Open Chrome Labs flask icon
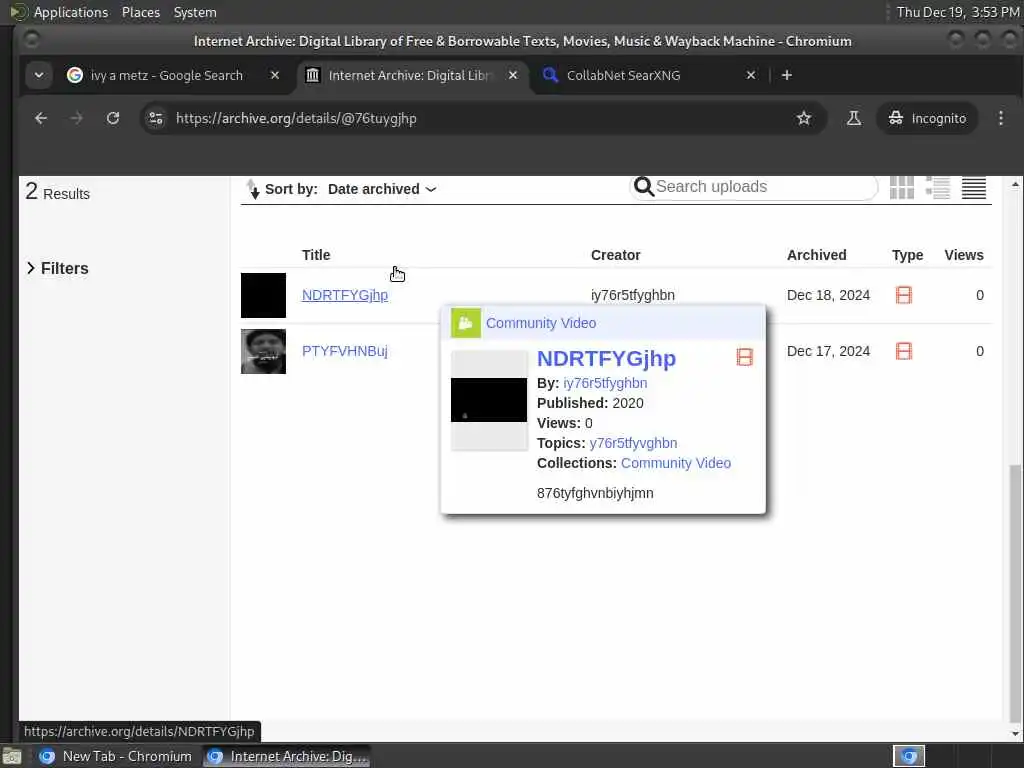The height and width of the screenshot is (768, 1024). (854, 118)
